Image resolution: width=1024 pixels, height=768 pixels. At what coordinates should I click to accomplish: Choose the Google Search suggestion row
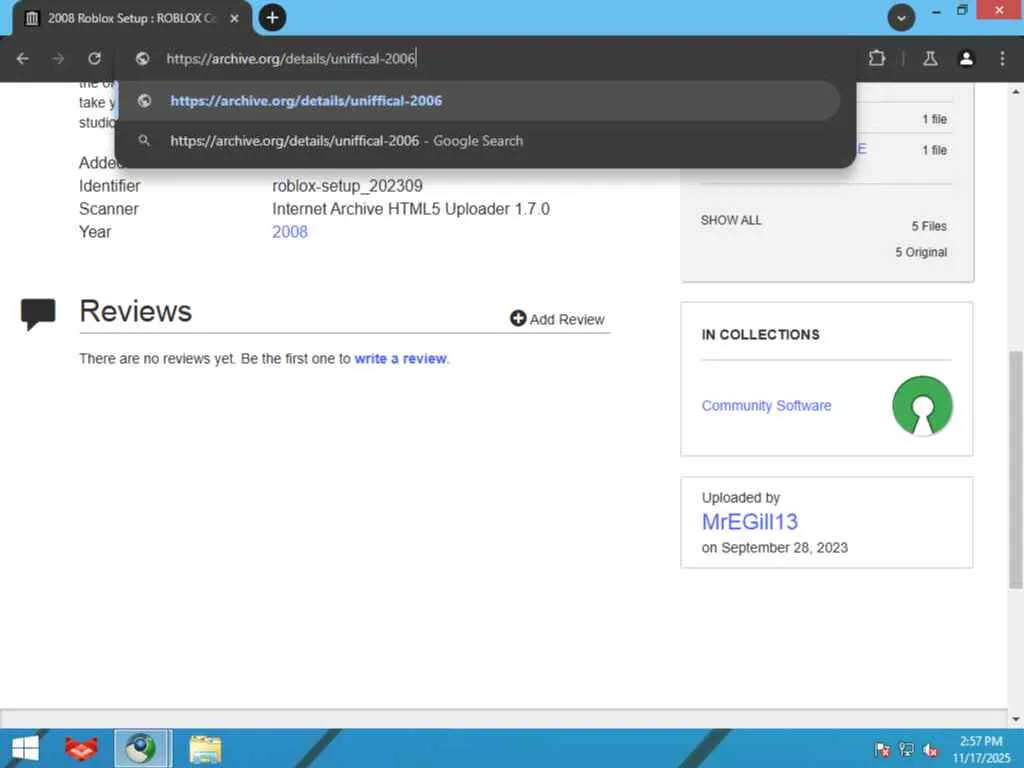coord(478,140)
